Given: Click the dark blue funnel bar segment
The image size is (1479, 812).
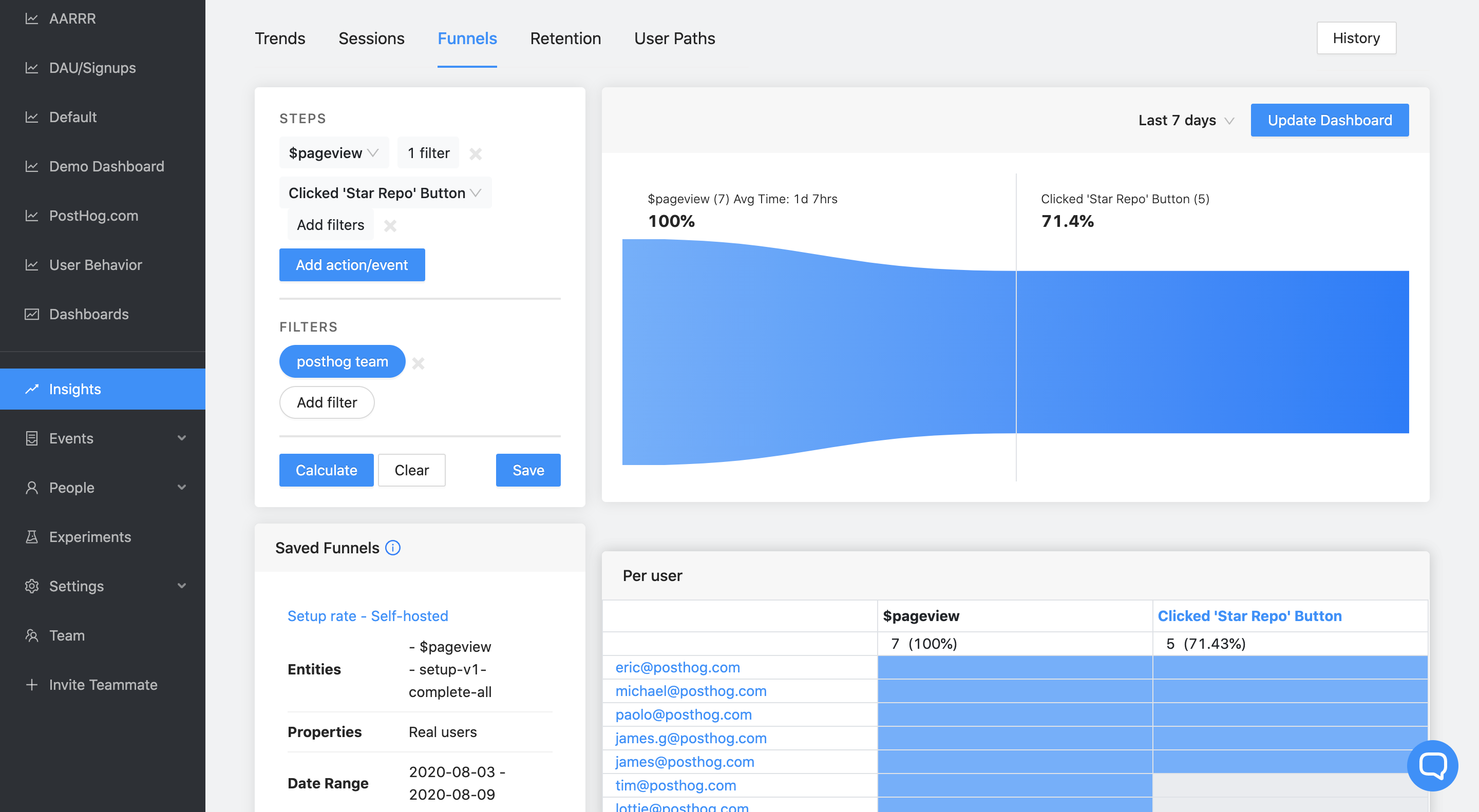Looking at the screenshot, I should point(1212,351).
